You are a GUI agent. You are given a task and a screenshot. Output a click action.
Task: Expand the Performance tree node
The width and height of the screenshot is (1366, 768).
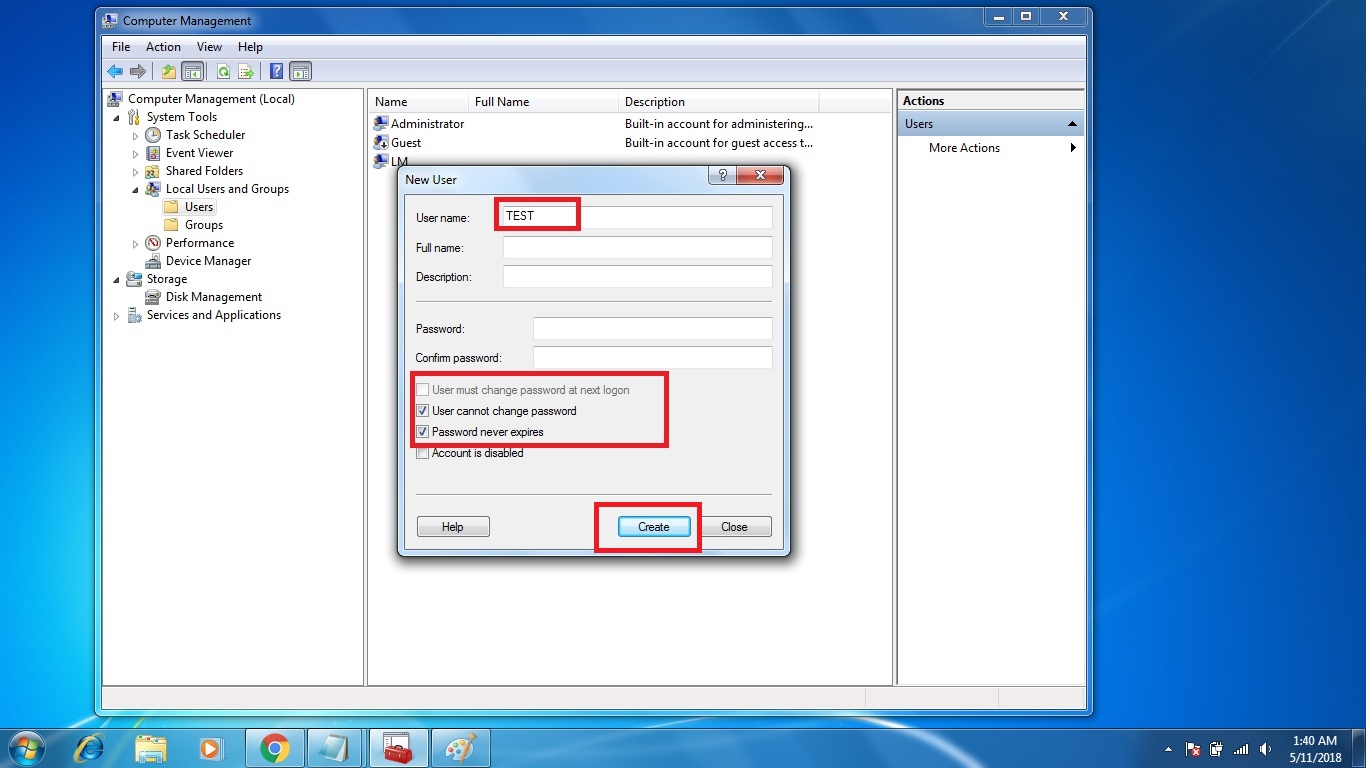click(135, 242)
